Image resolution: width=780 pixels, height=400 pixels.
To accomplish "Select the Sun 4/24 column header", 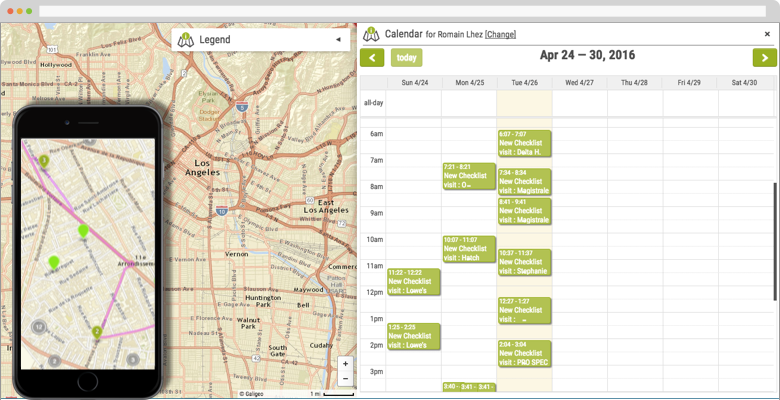I will [x=414, y=83].
